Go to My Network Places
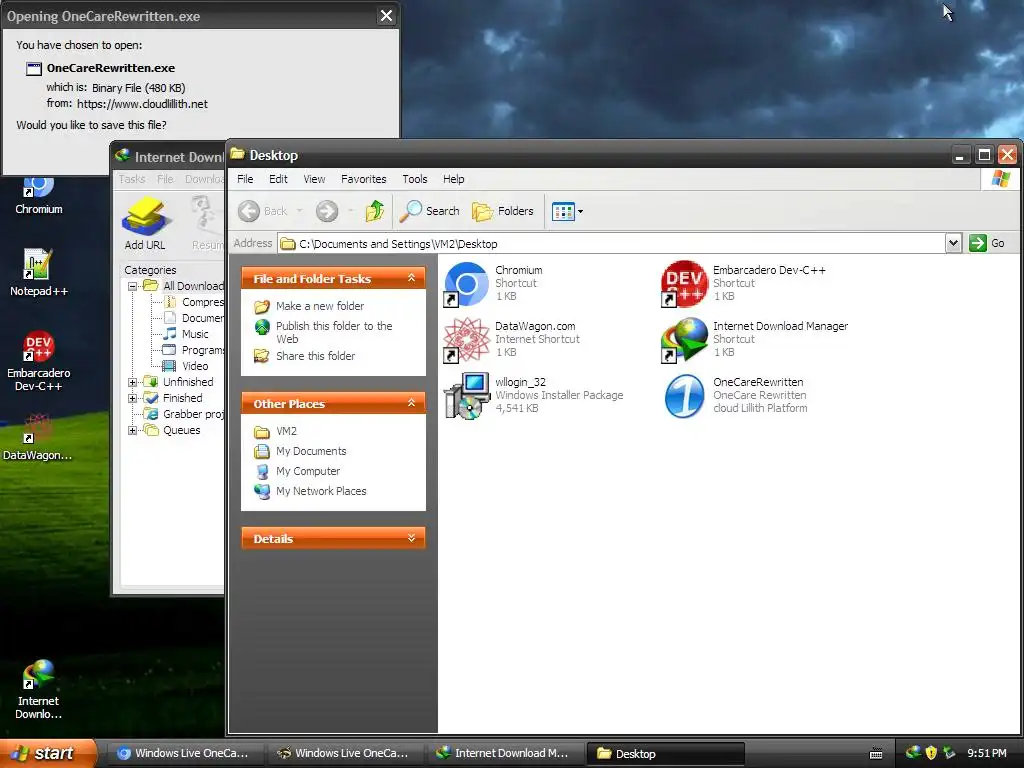1024x768 pixels. [310, 491]
